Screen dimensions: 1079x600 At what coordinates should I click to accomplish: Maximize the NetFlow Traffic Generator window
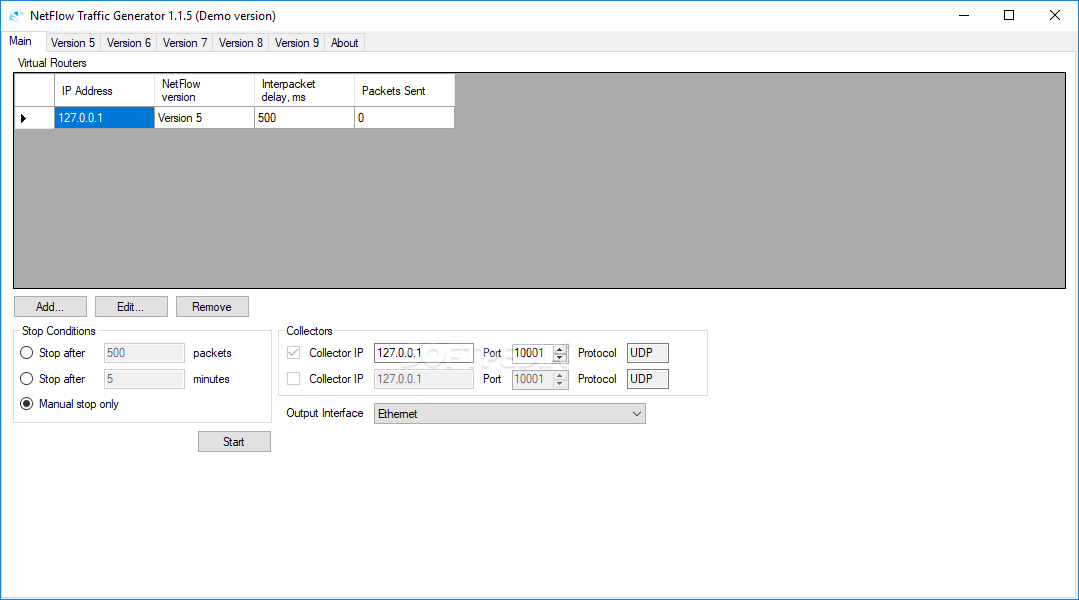[x=1009, y=15]
